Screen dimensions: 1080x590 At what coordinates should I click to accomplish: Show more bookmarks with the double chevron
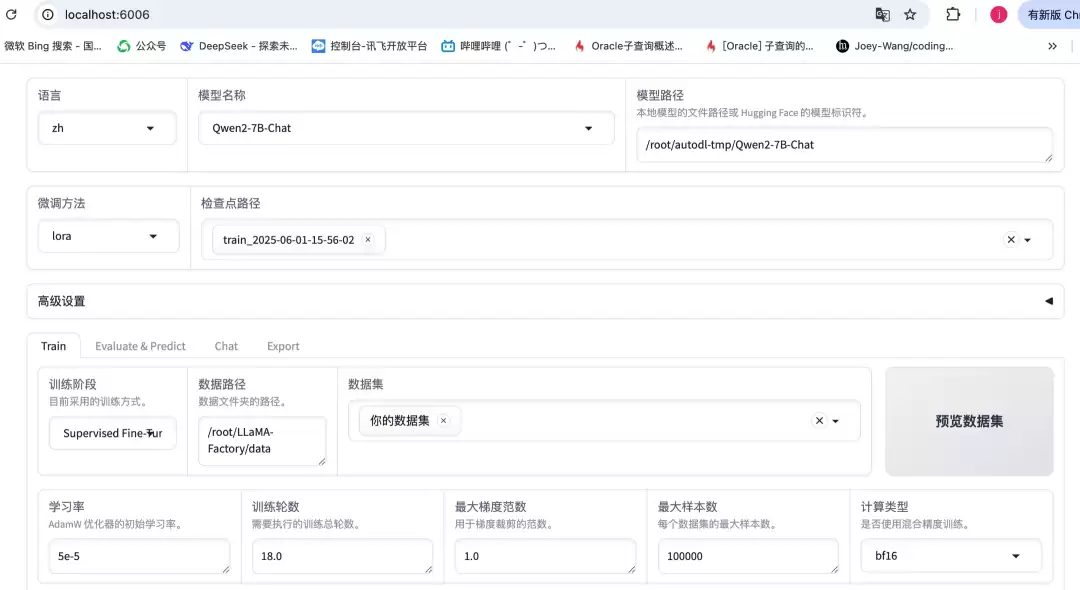pos(1052,46)
